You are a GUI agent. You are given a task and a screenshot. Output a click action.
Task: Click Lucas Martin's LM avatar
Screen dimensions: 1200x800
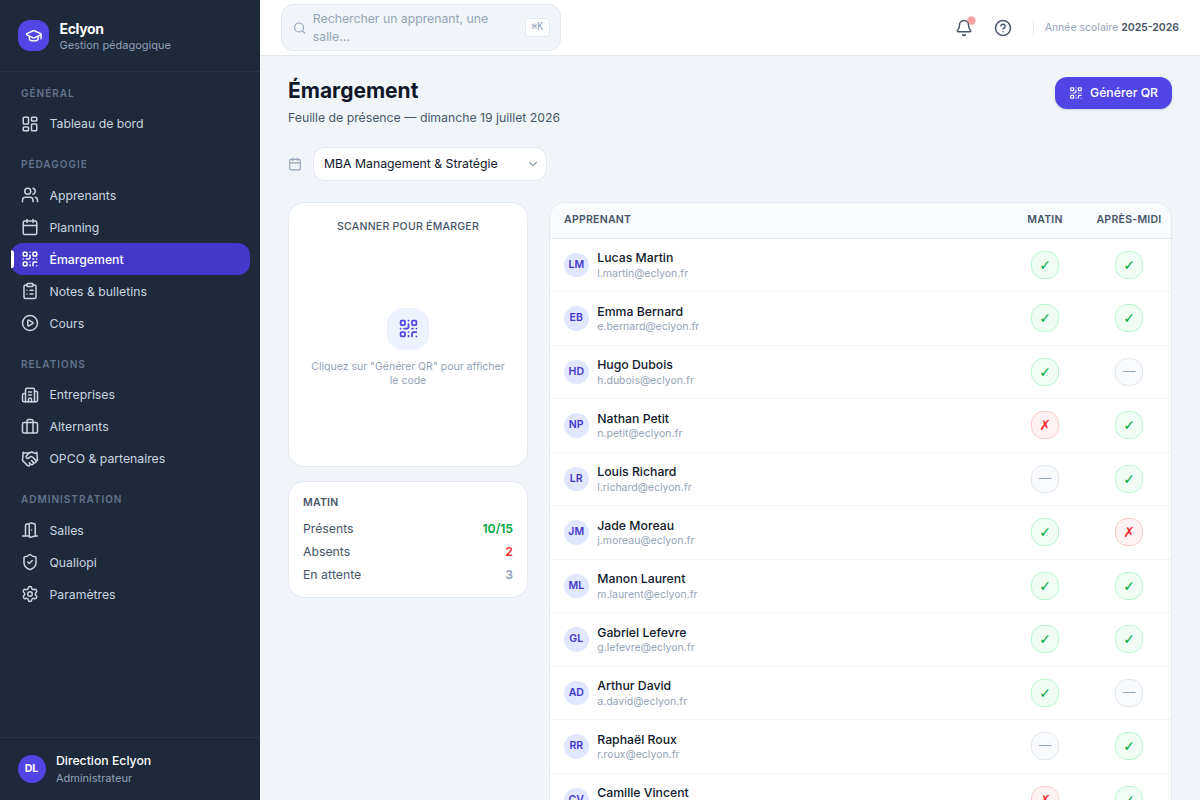pyautogui.click(x=576, y=265)
